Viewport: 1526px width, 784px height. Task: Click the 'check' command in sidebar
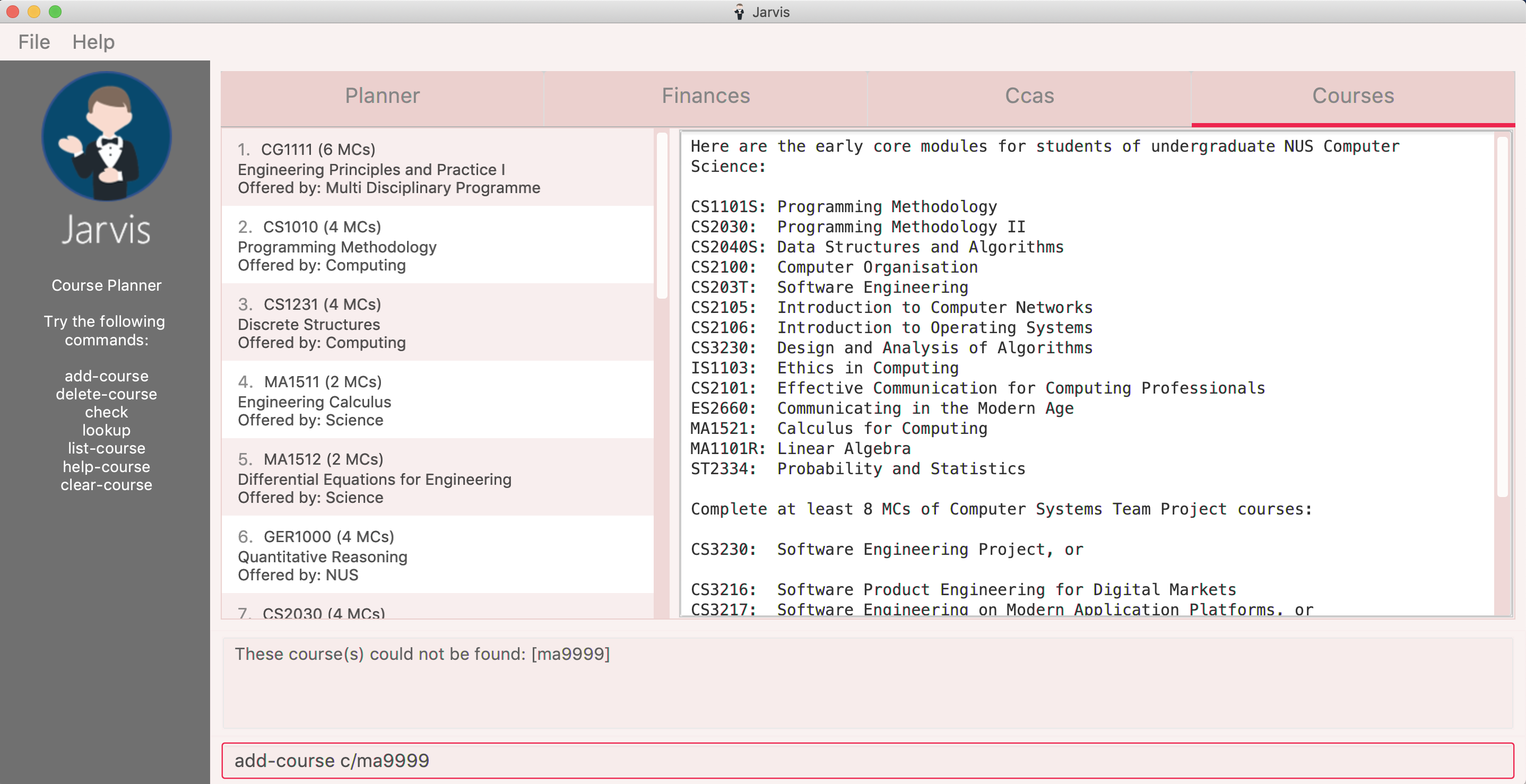point(107,412)
